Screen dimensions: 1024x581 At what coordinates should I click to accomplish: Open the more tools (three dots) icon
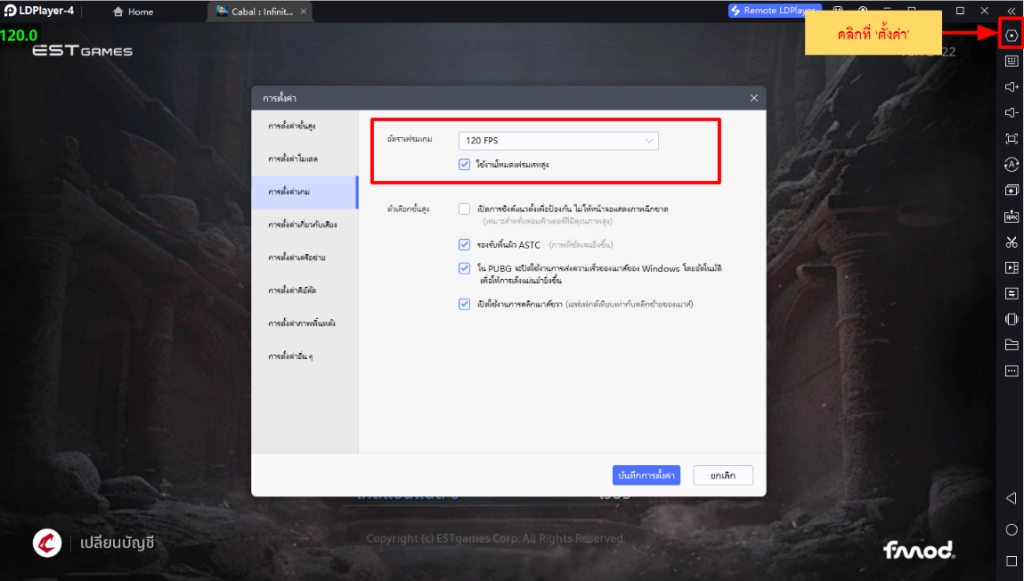click(x=1011, y=371)
